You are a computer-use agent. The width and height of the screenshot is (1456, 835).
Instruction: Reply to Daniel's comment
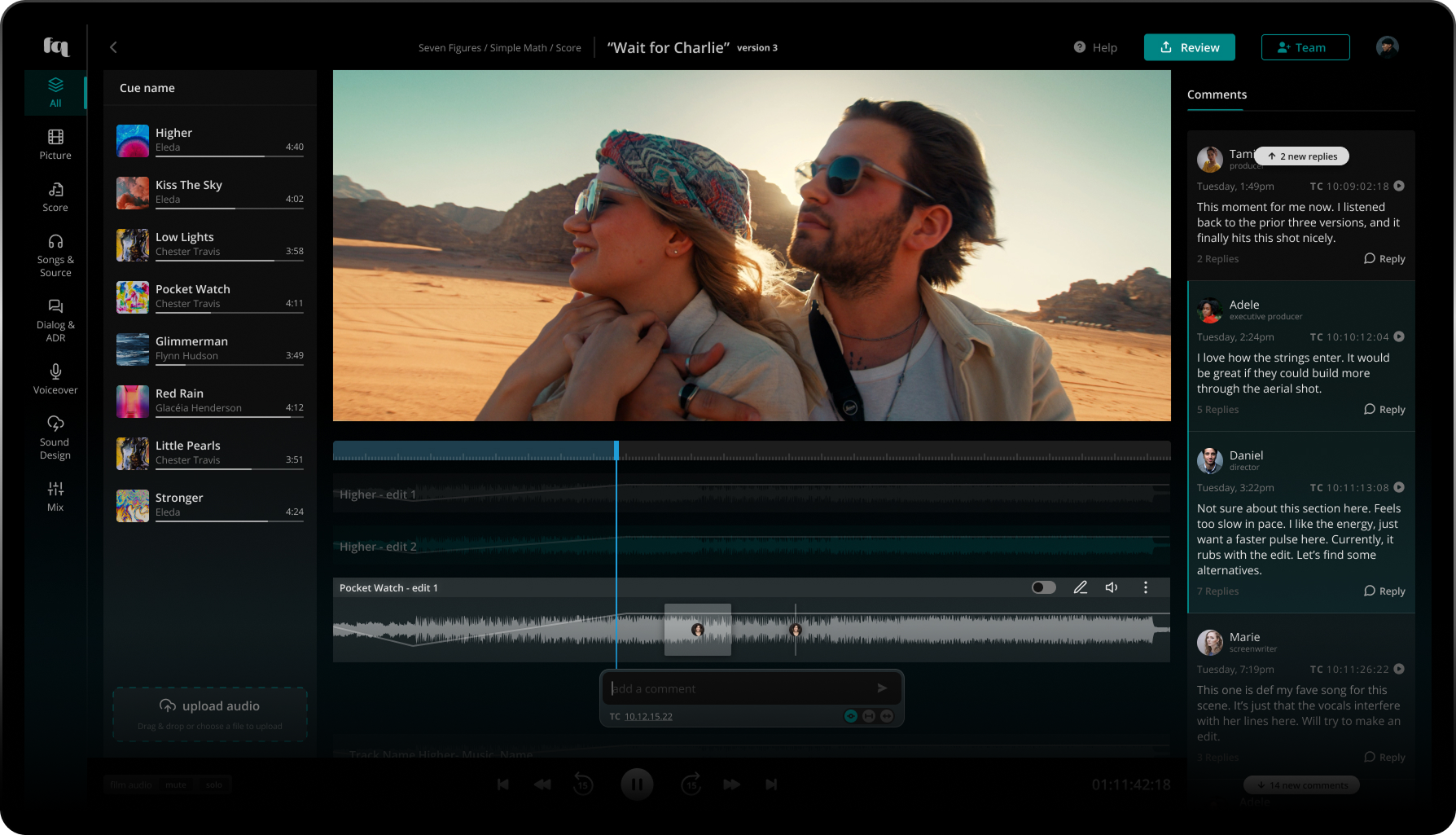1384,591
